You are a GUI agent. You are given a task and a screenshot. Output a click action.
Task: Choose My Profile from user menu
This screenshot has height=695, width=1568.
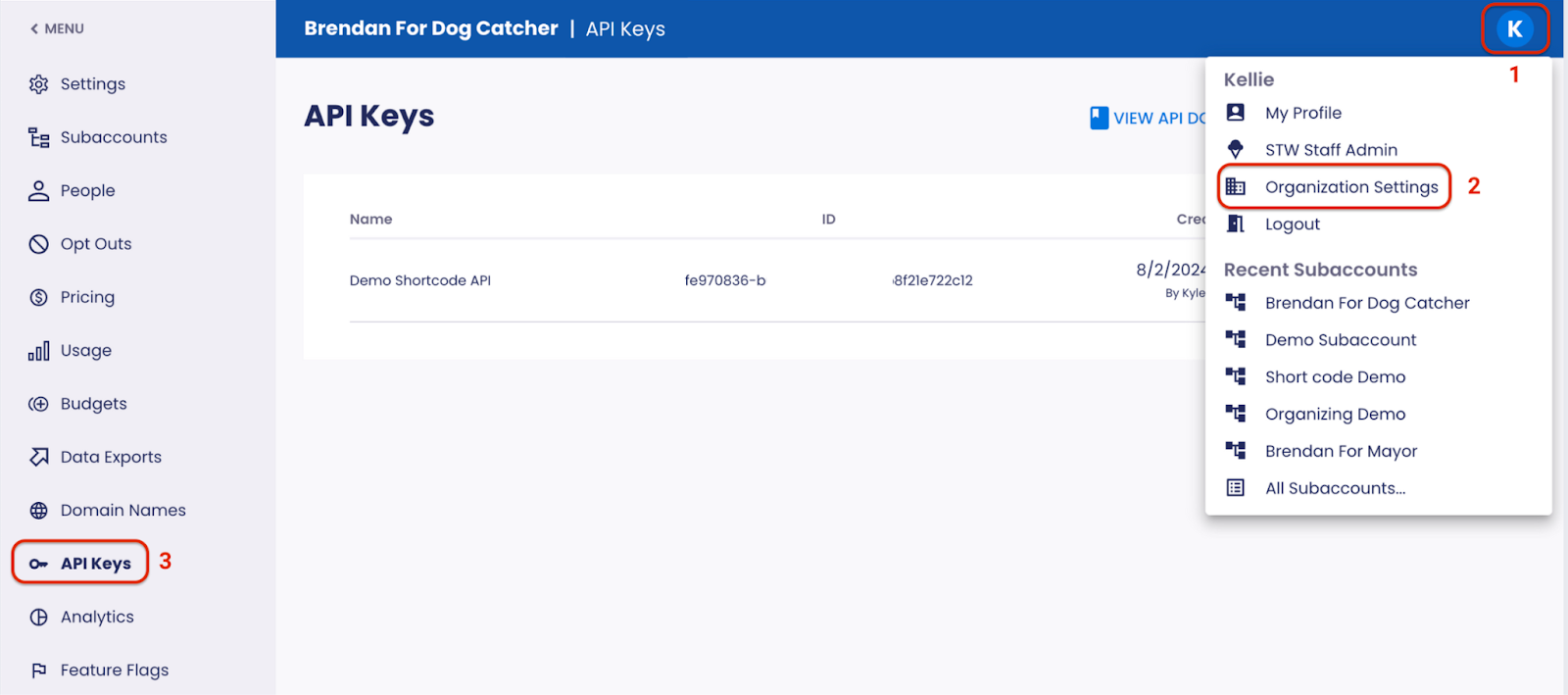pos(1303,113)
